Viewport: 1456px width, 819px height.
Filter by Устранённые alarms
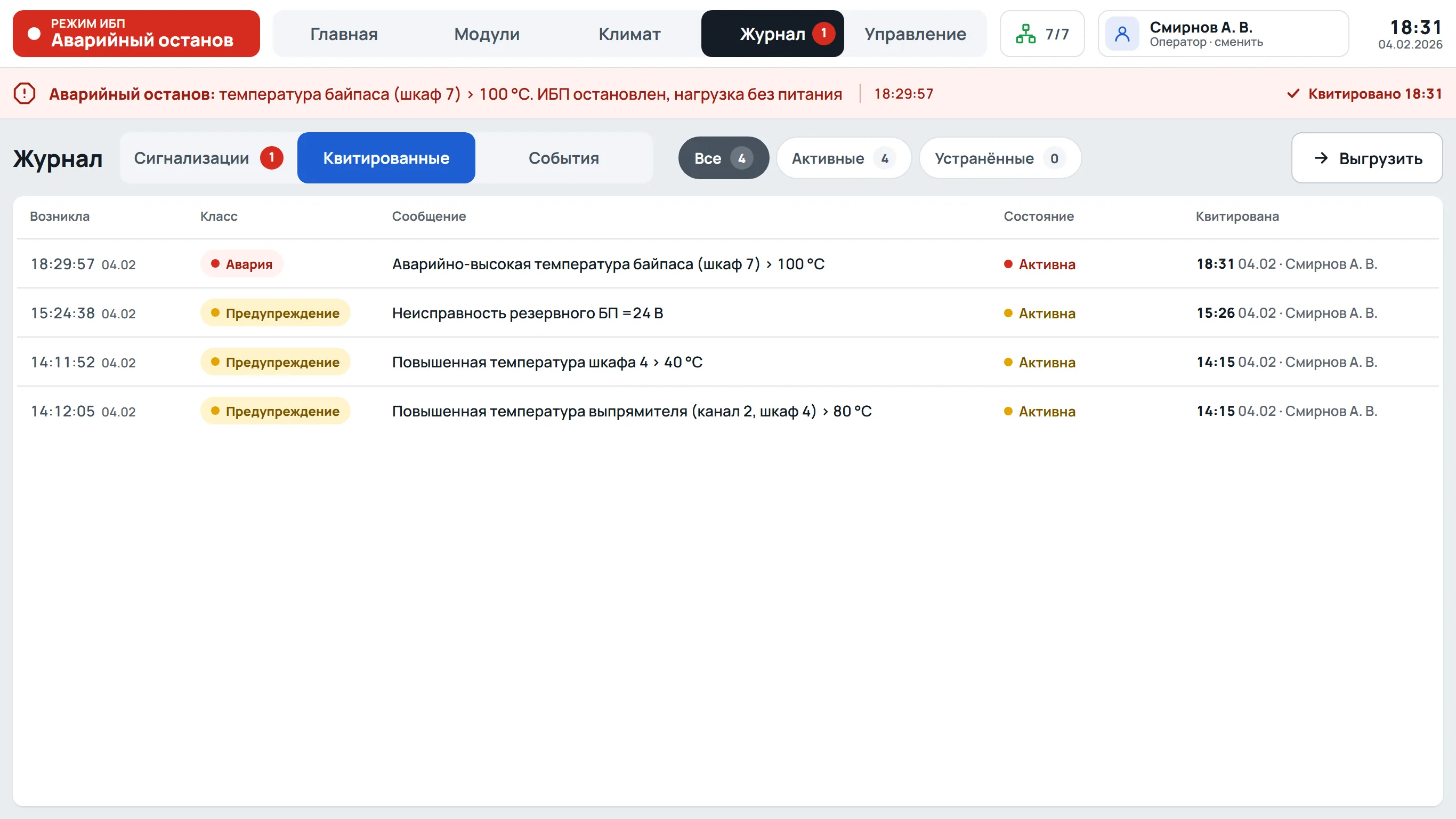1000,158
